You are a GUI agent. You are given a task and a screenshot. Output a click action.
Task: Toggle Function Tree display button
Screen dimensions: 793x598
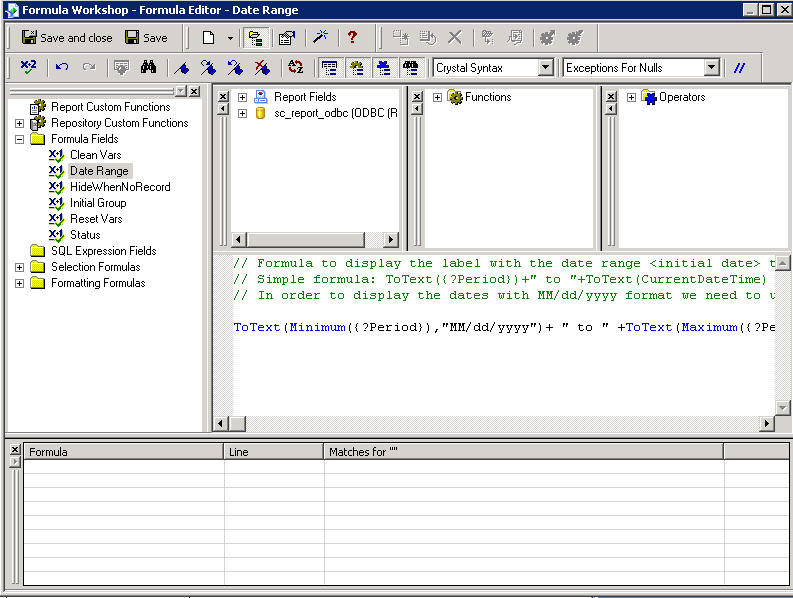357,67
